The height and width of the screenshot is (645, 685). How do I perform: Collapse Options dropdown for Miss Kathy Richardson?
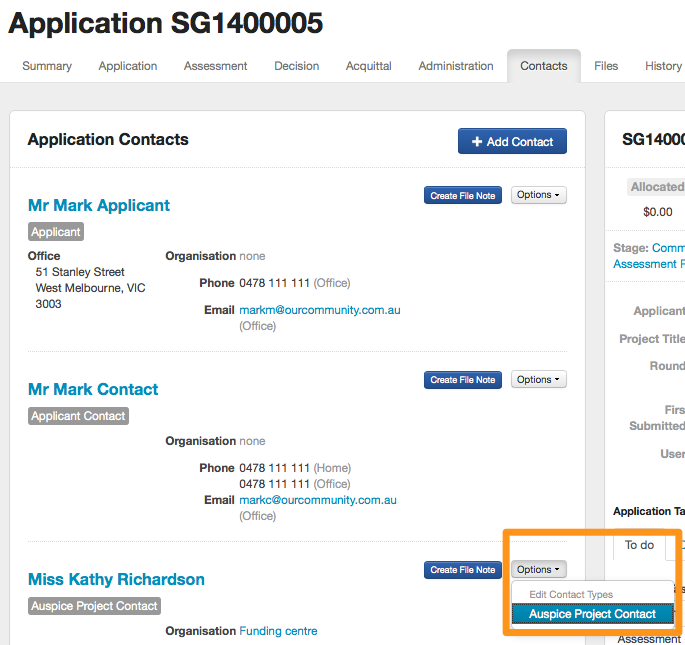coord(538,569)
